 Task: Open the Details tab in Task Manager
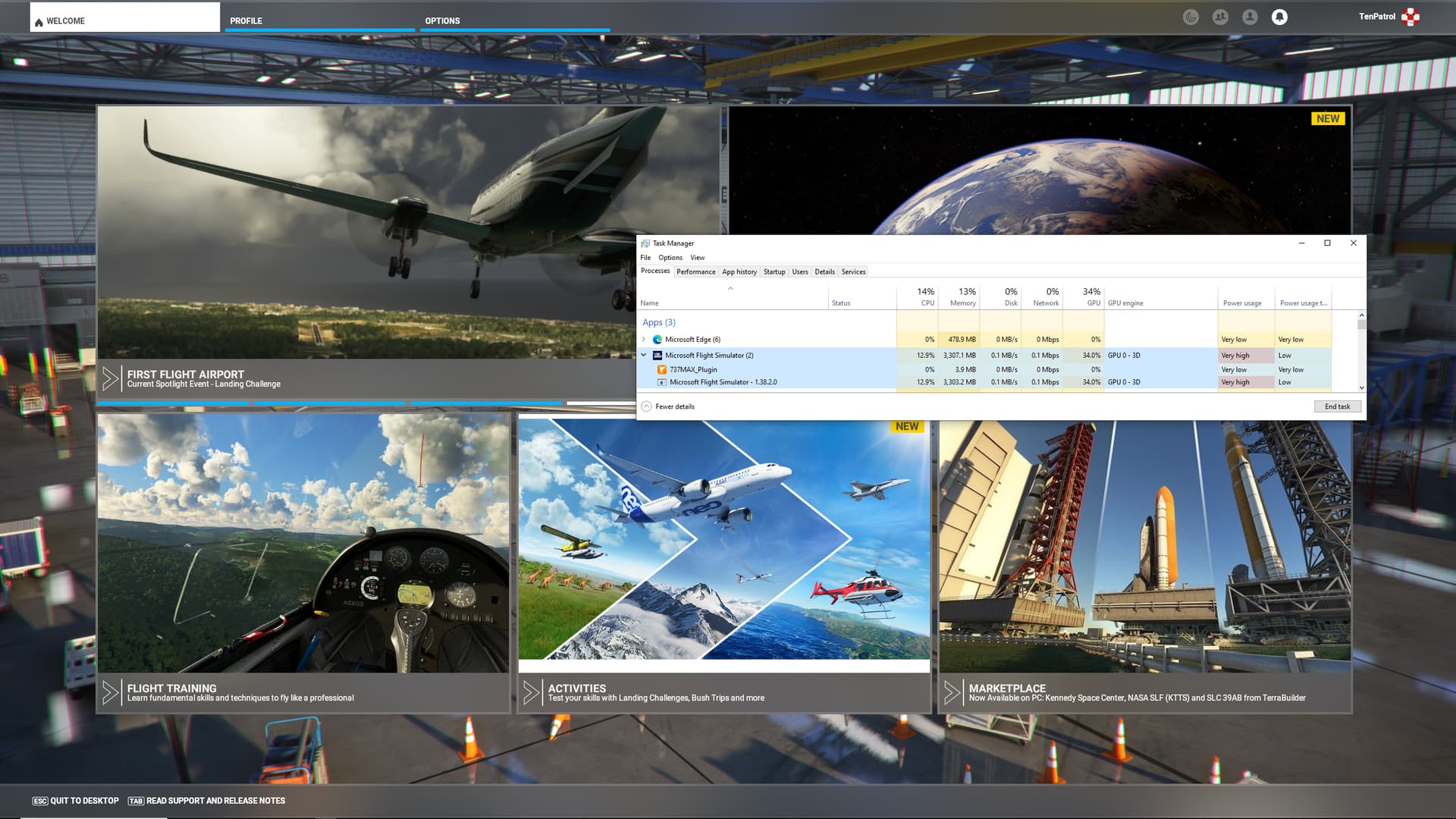[x=824, y=271]
